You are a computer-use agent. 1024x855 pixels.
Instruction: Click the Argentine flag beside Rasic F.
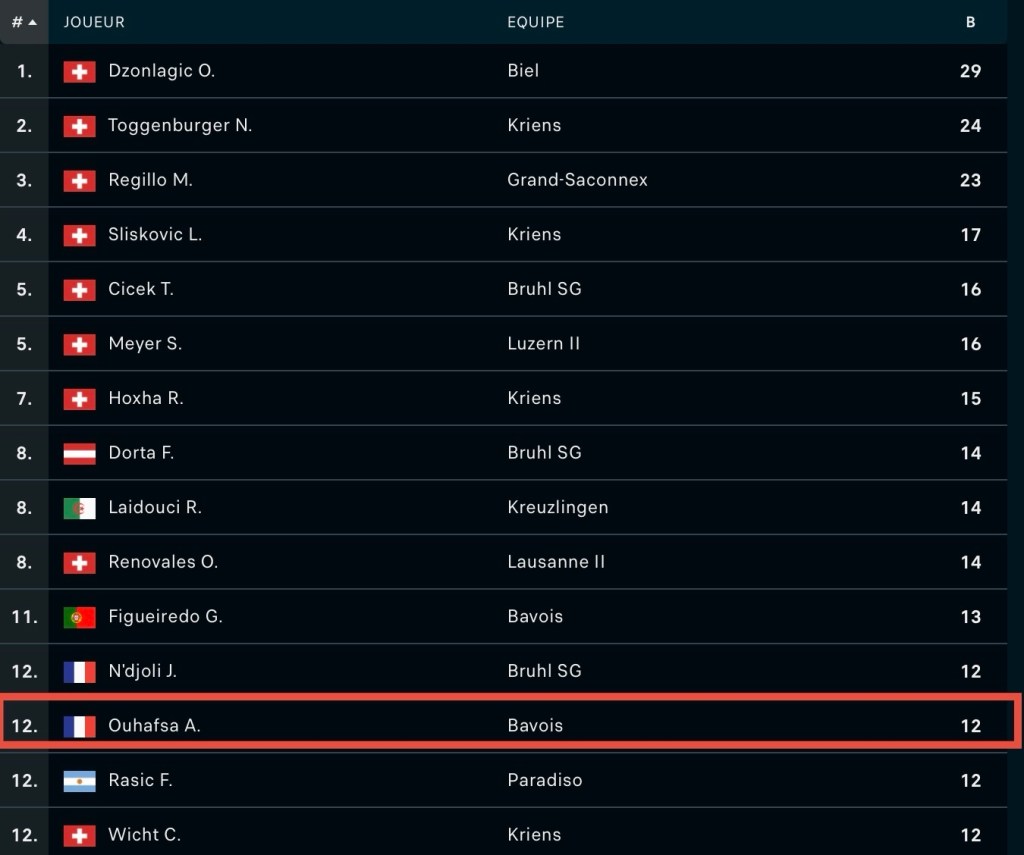tap(80, 781)
